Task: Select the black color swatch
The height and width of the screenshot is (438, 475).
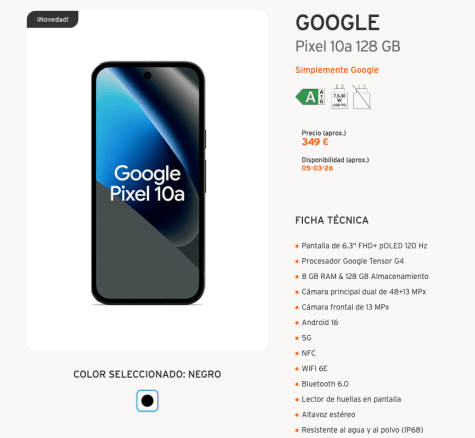Action: 147,401
